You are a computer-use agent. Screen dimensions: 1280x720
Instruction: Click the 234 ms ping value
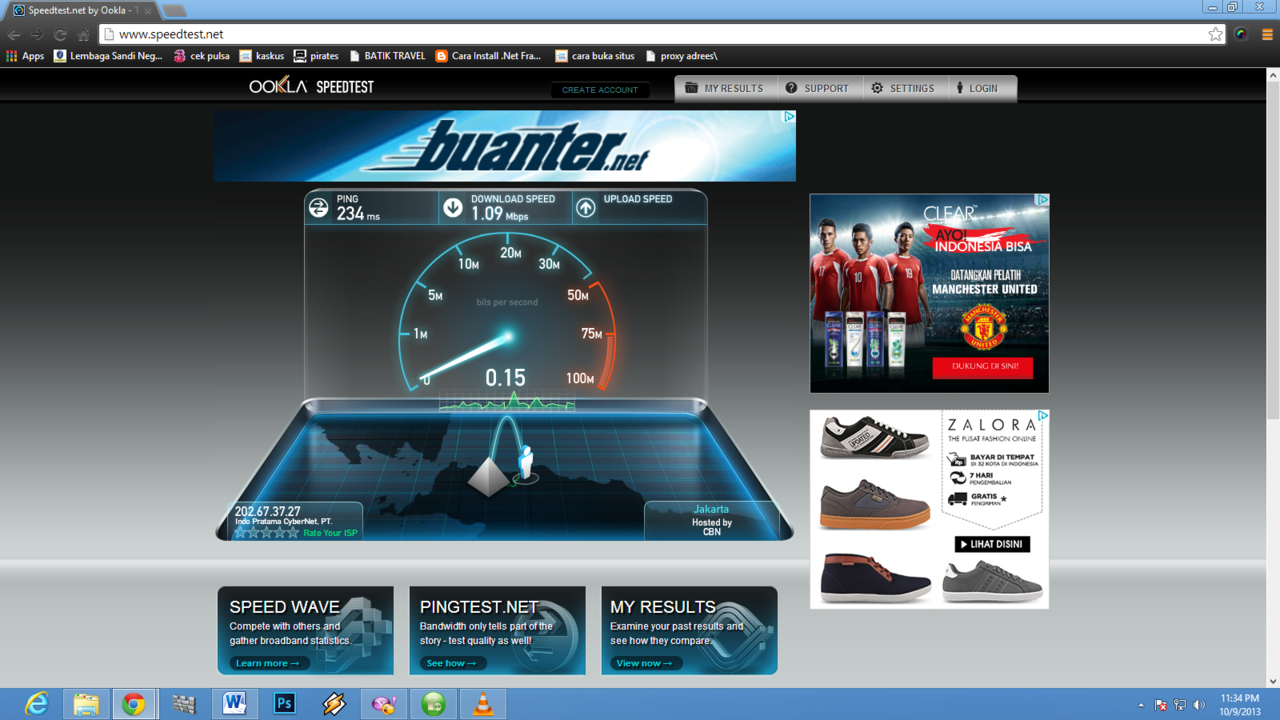tap(358, 214)
